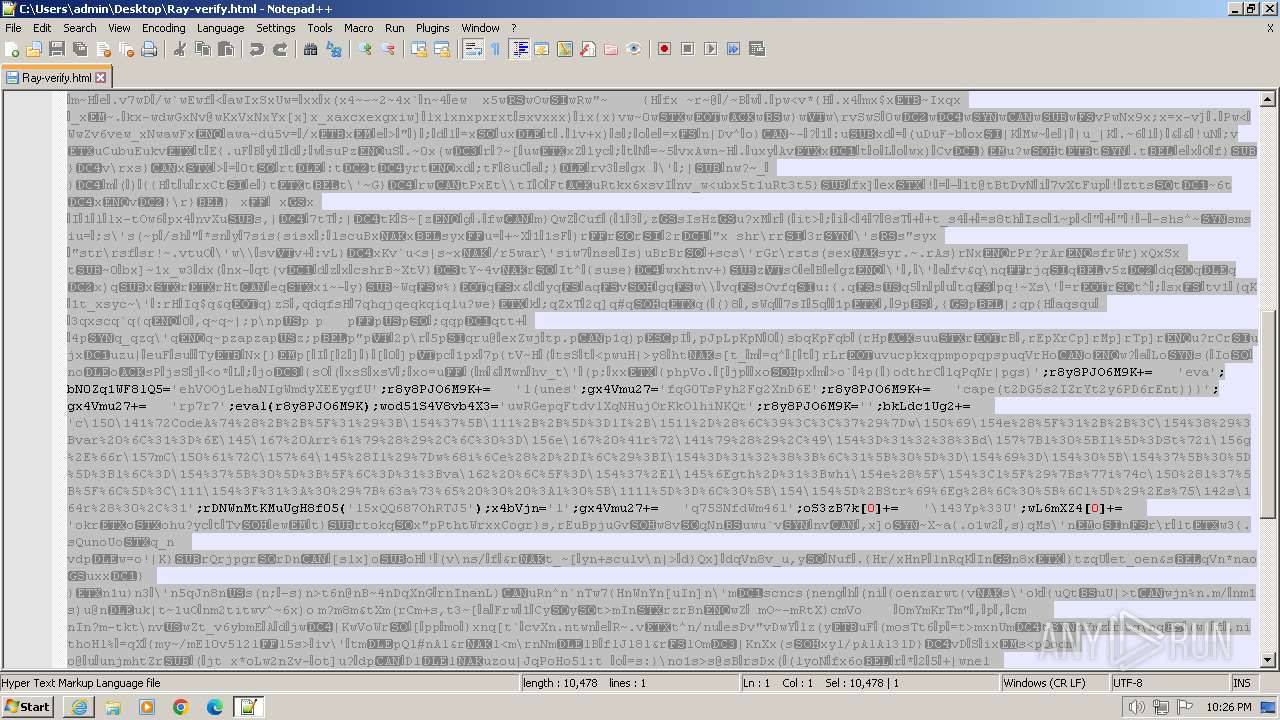This screenshot has height=720, width=1280.
Task: Zoom in the editor view
Action: pyautogui.click(x=365, y=49)
